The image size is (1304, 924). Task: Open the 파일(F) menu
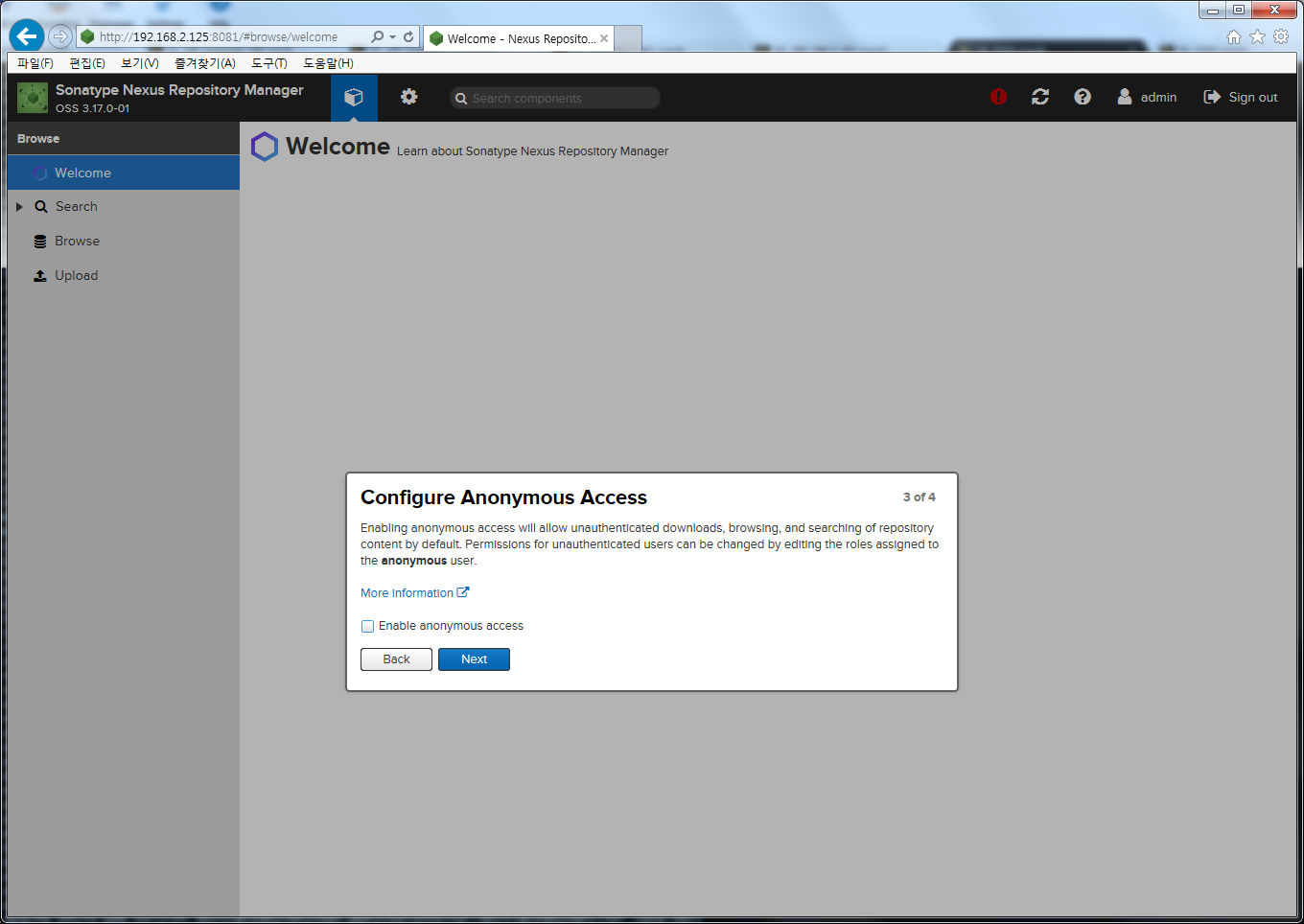point(35,63)
